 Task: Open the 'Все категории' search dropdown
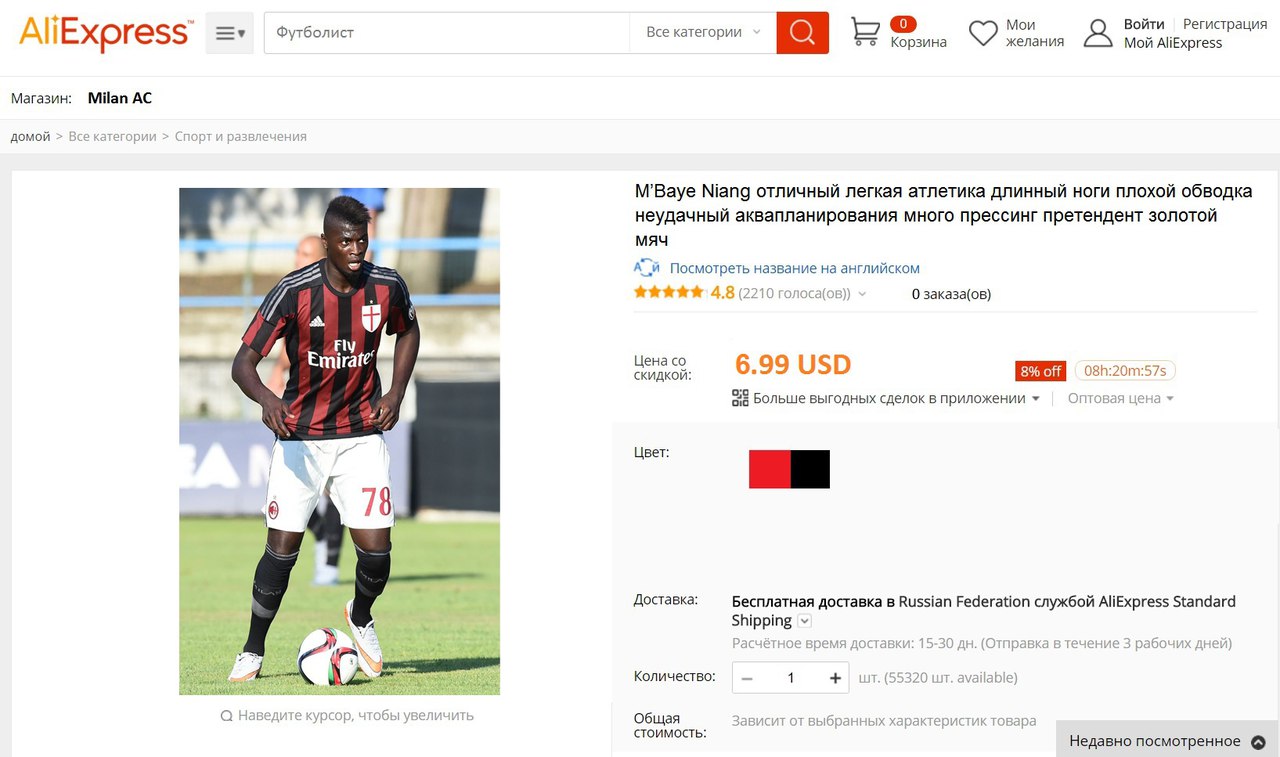[703, 33]
